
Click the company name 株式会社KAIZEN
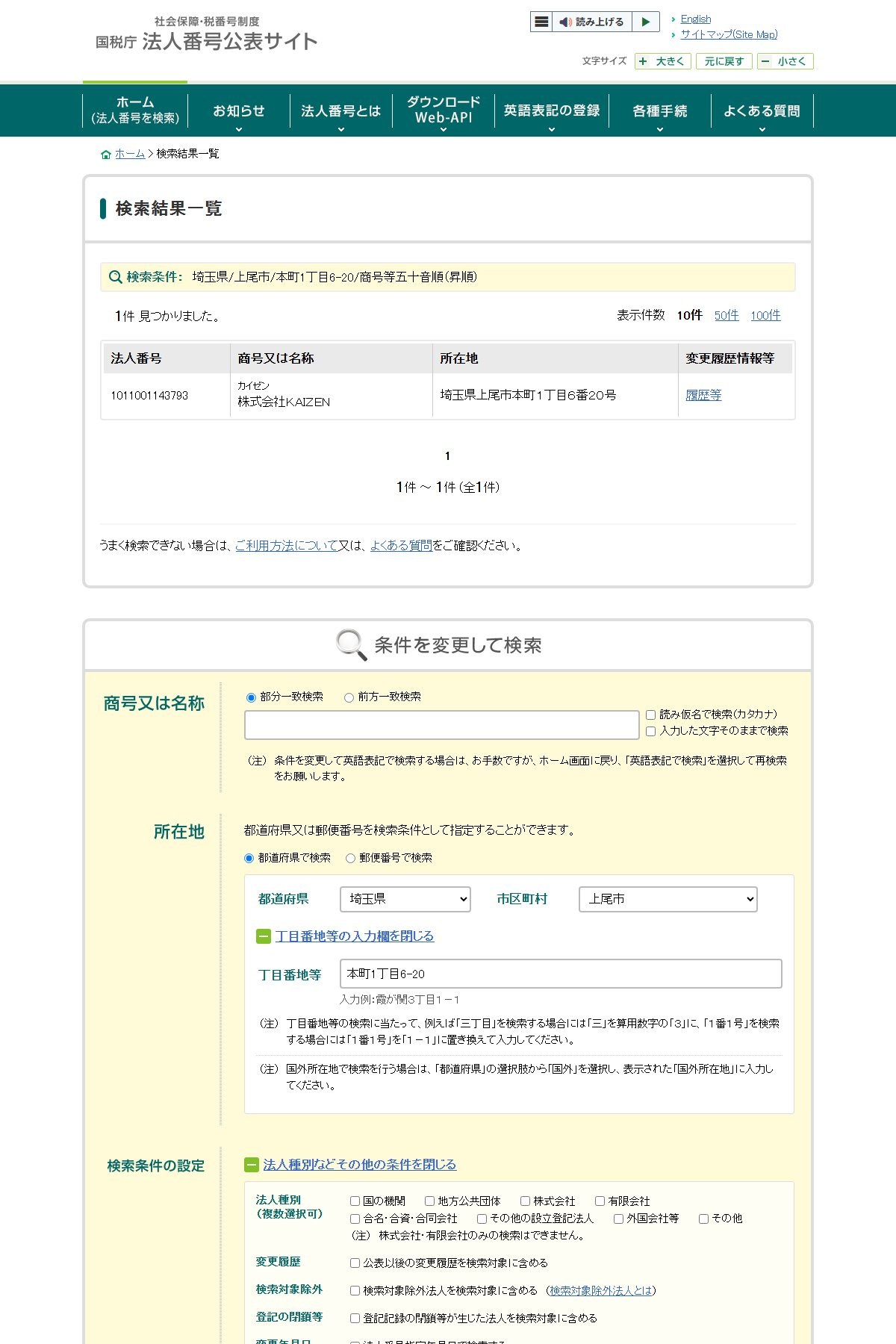pyautogui.click(x=284, y=402)
